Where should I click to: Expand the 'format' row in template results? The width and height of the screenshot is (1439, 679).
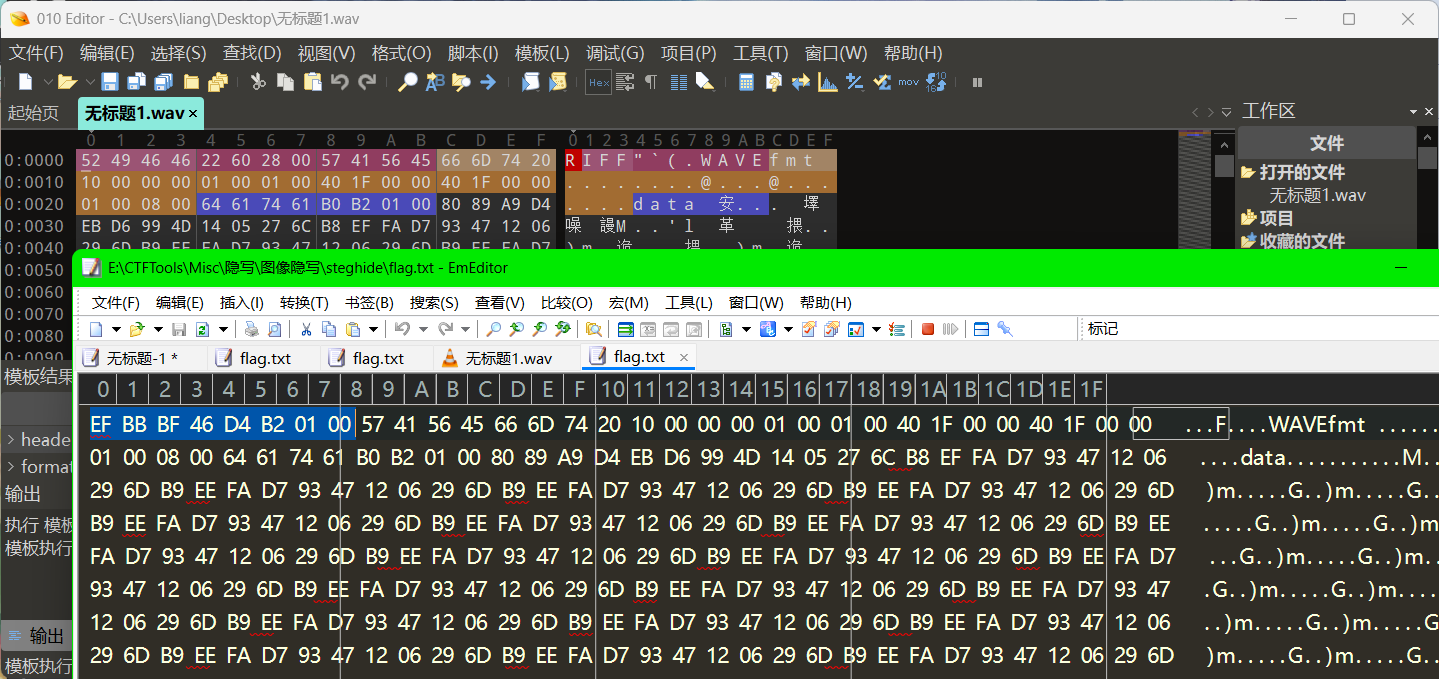coord(10,467)
